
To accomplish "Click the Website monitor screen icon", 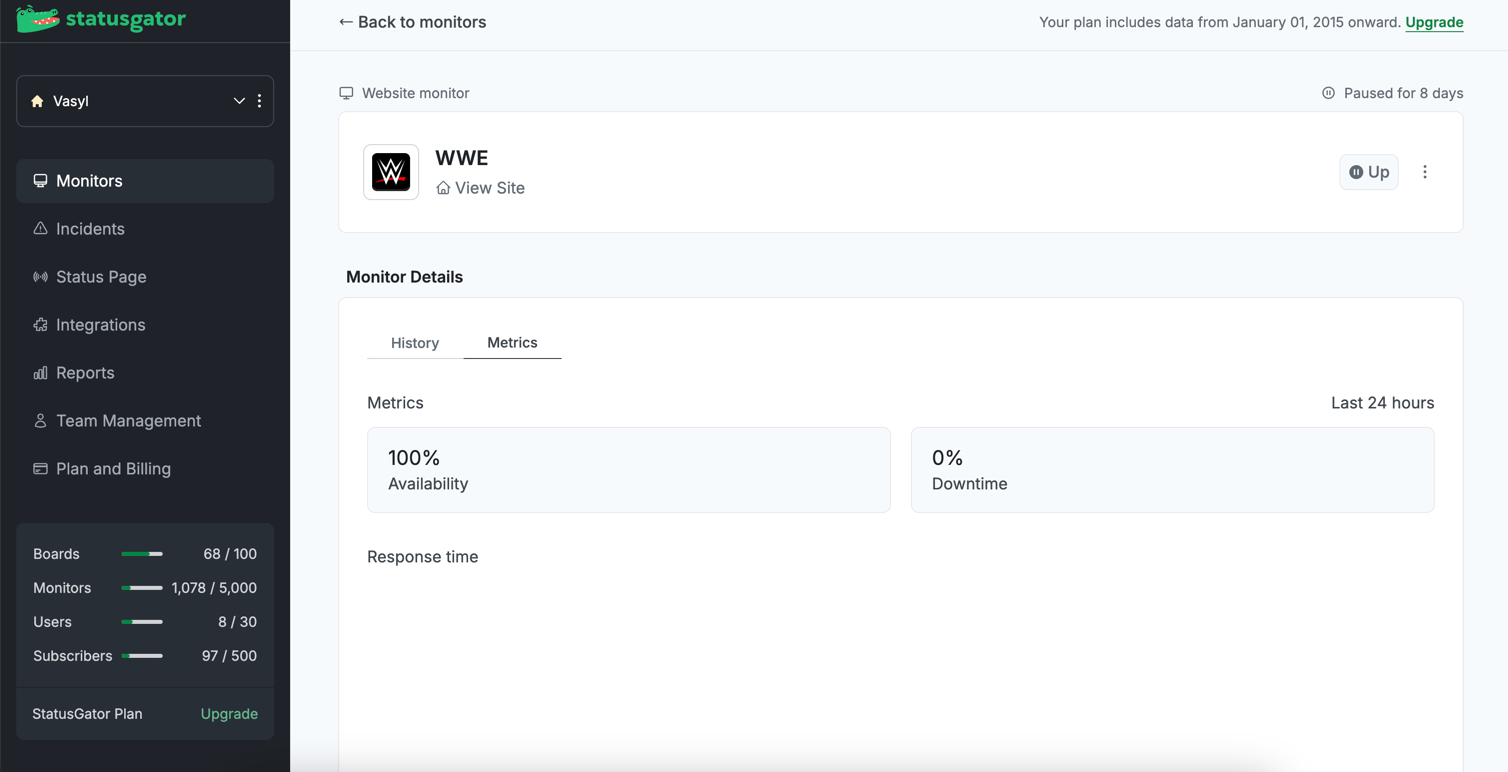I will point(346,93).
